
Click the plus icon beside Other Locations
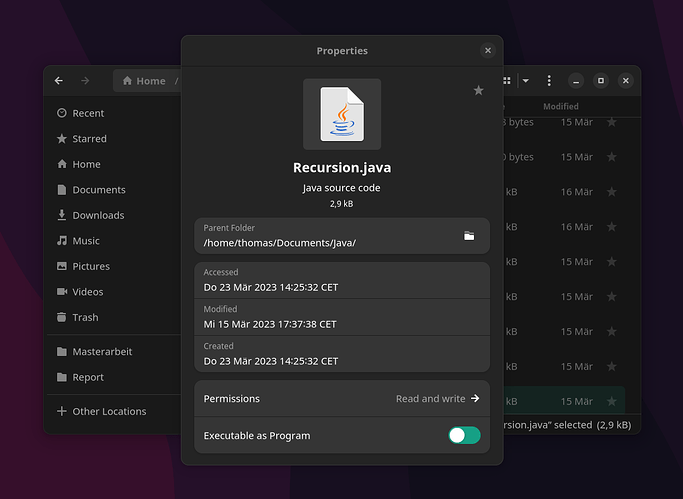coord(62,411)
